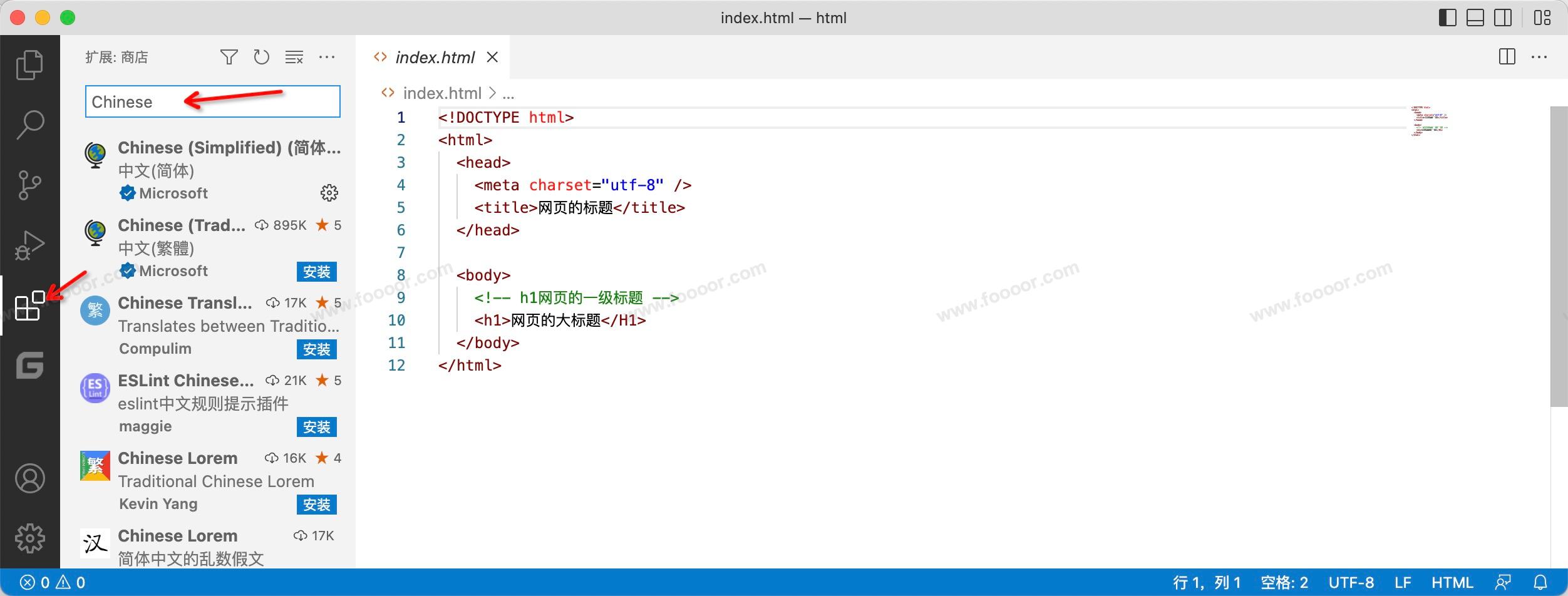Refresh the extensions list
This screenshot has height=596, width=1568.
[x=261, y=58]
